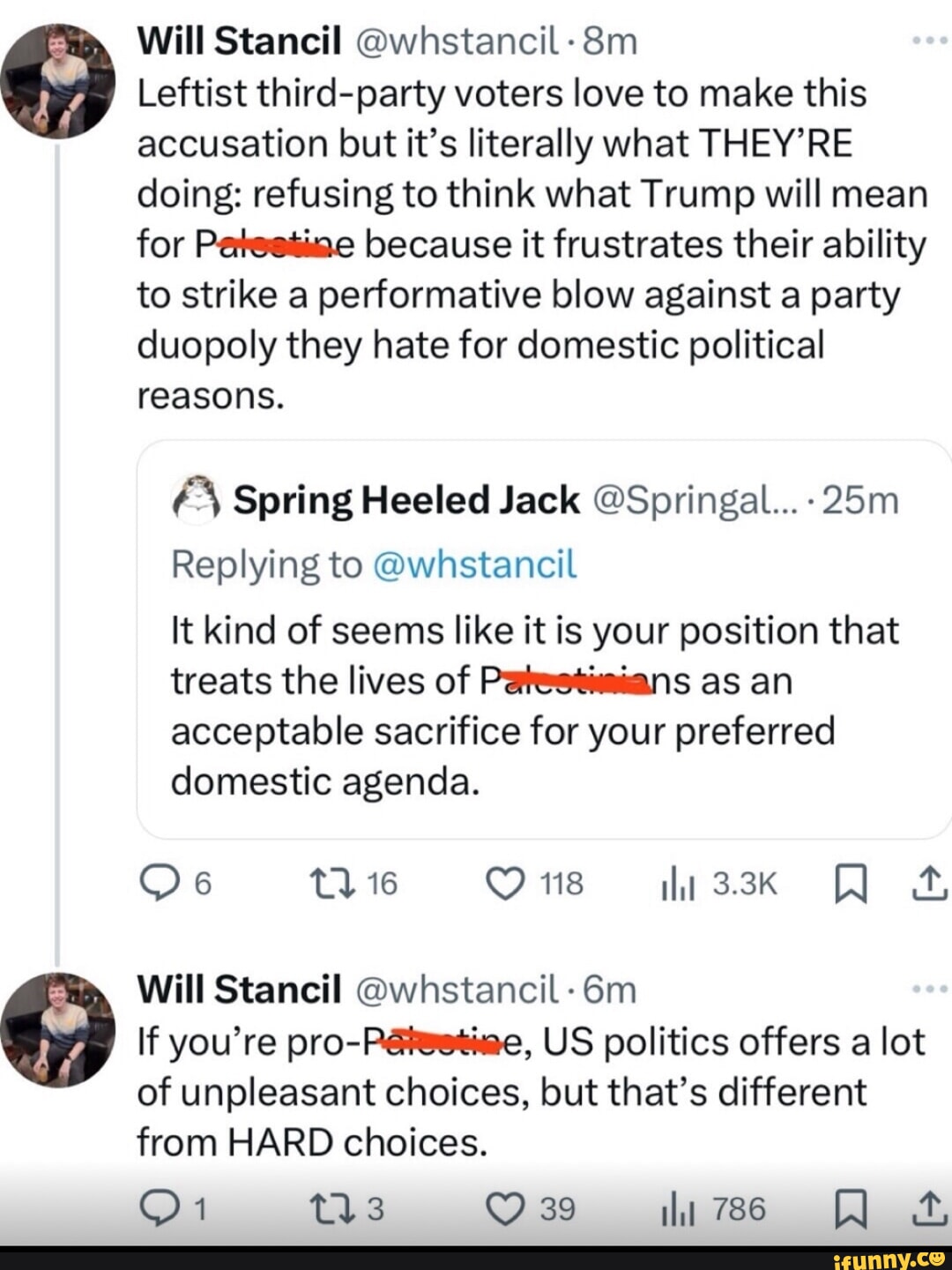Image resolution: width=952 pixels, height=1270 pixels.
Task: Open more options on the 8m tweet
Action: coord(929,41)
